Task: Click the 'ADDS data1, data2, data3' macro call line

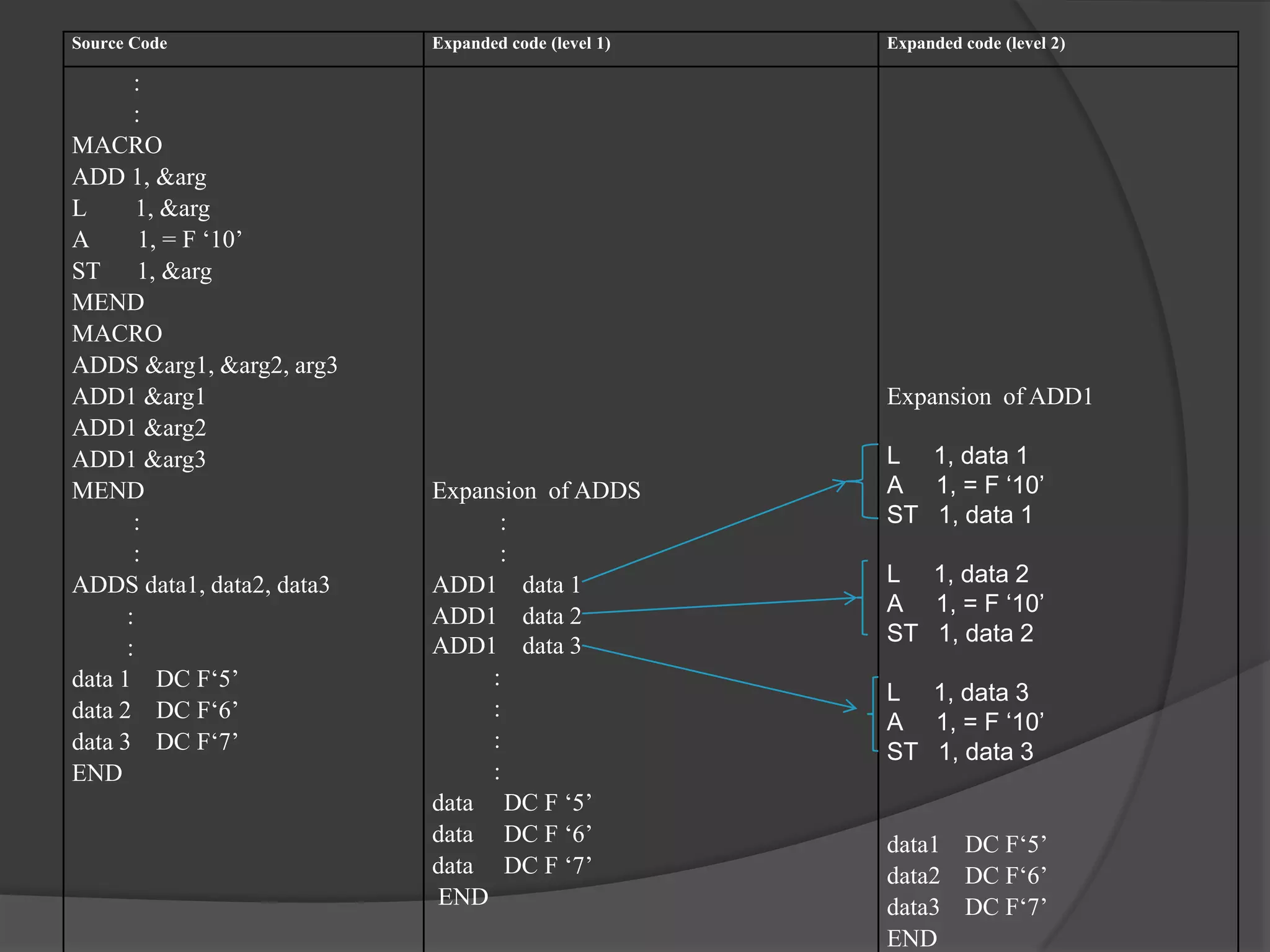Action: [x=200, y=585]
